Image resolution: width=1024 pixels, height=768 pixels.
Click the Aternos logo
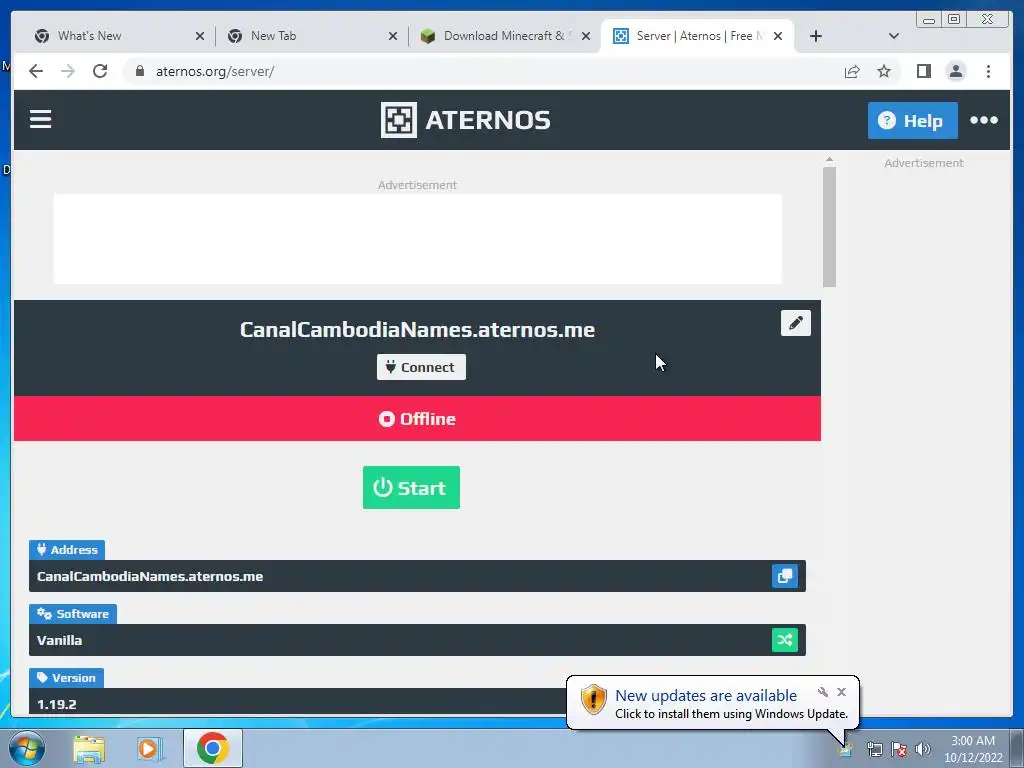[466, 120]
